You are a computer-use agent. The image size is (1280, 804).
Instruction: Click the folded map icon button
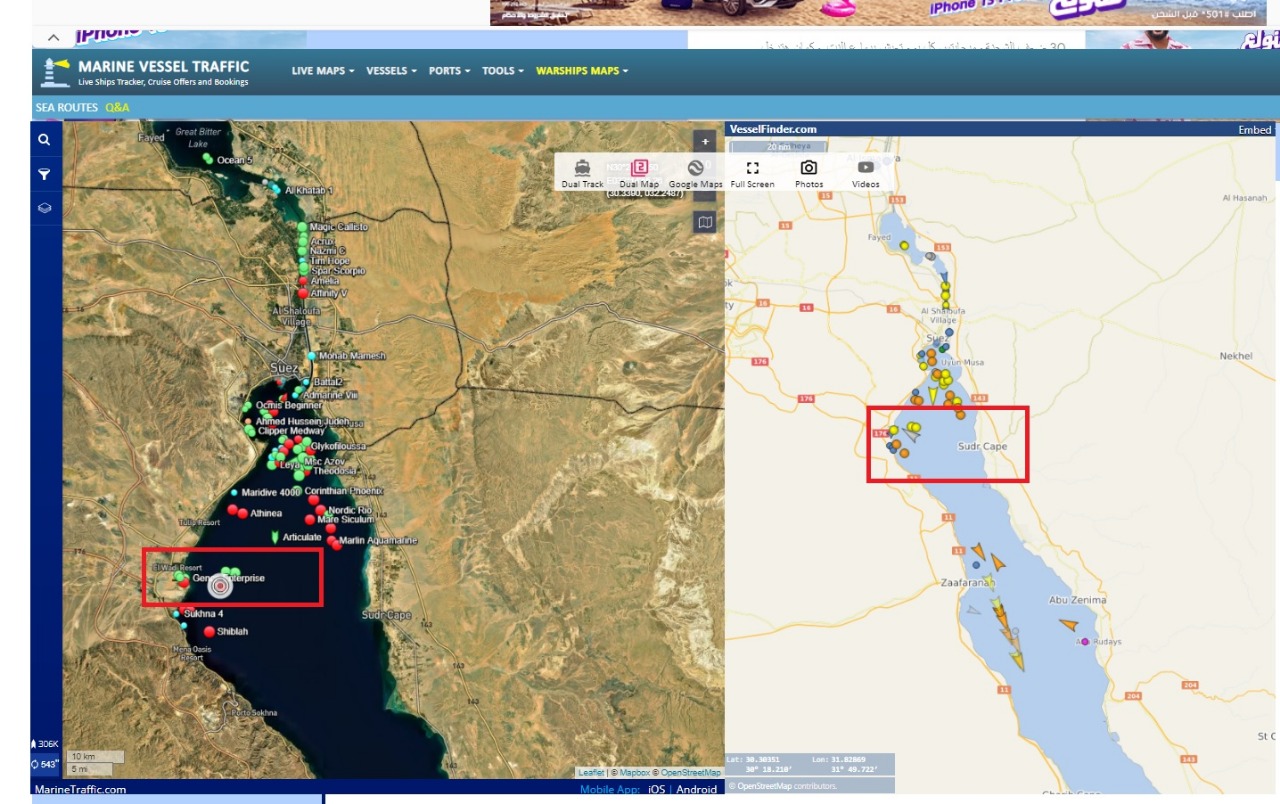click(705, 222)
